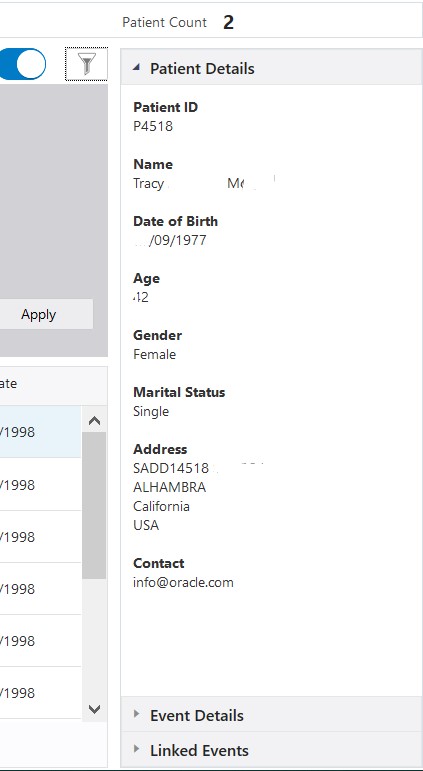Click the country value USA
423x771 pixels.
click(x=146, y=526)
